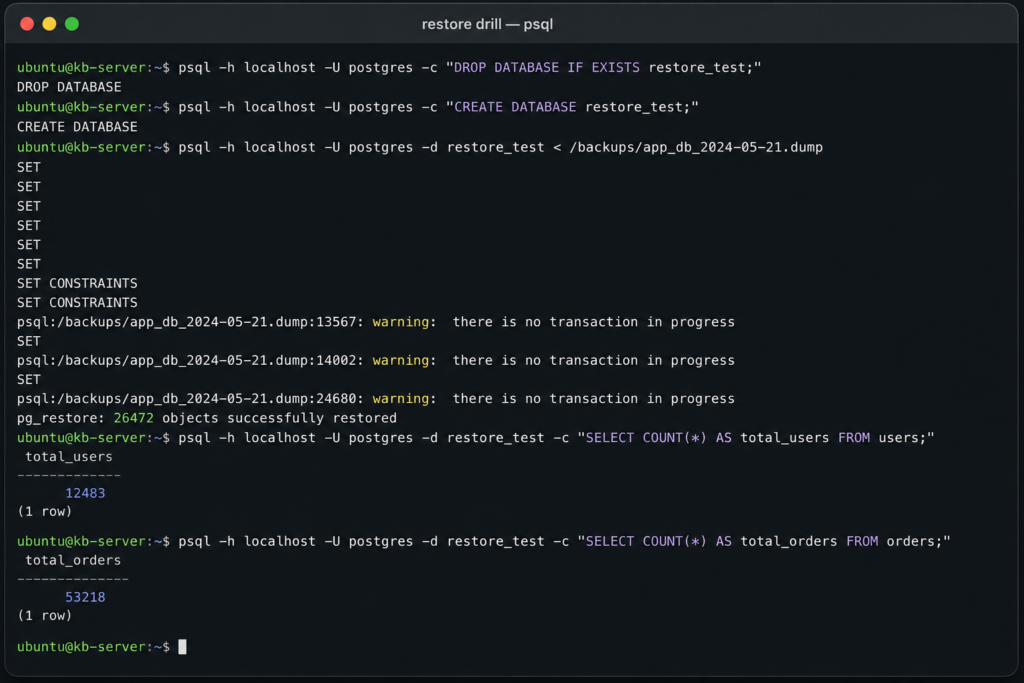The image size is (1024, 683).
Task: Close the restore drill terminal window
Action: 27,24
